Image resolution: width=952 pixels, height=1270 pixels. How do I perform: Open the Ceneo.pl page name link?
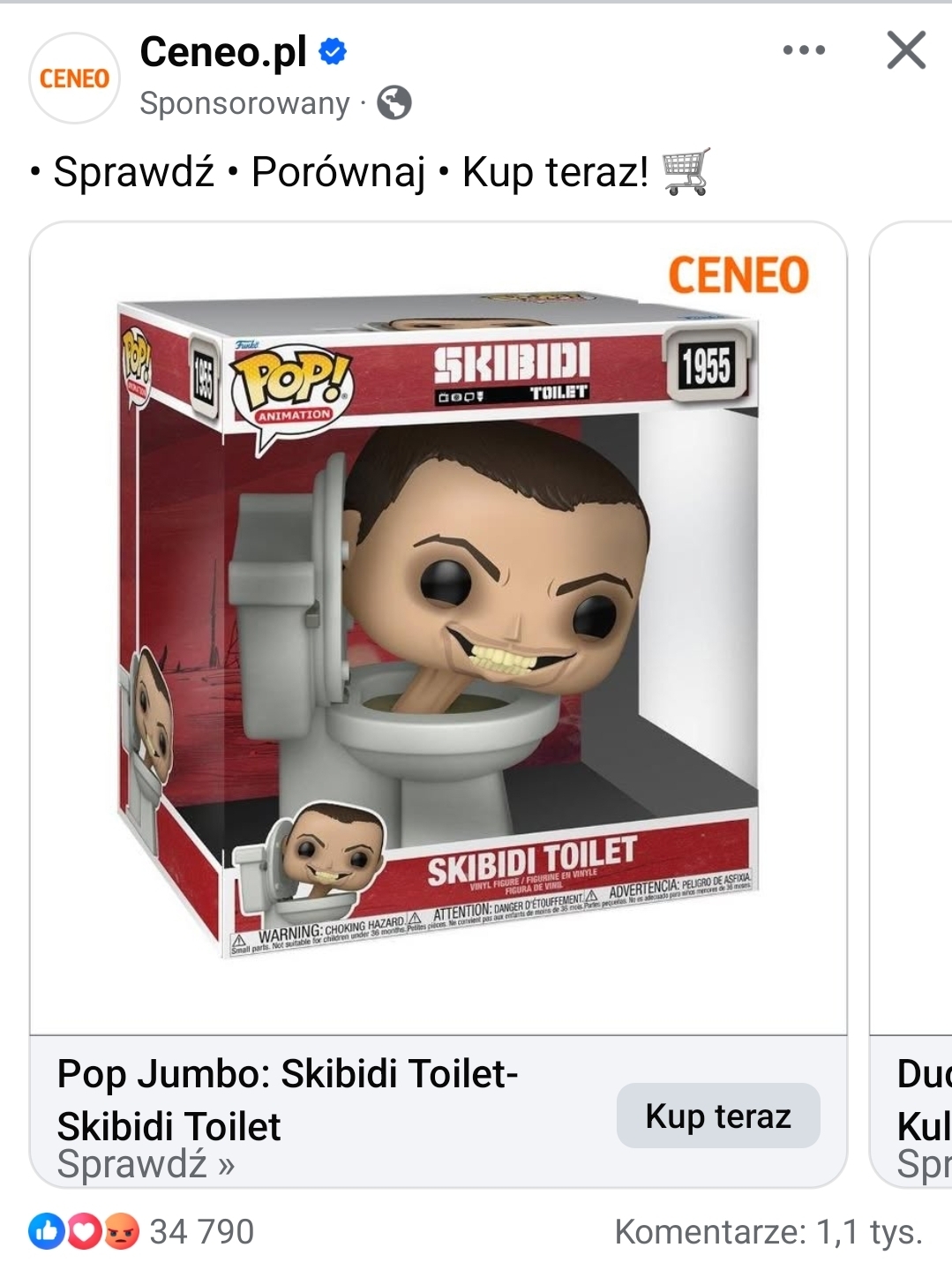[223, 52]
